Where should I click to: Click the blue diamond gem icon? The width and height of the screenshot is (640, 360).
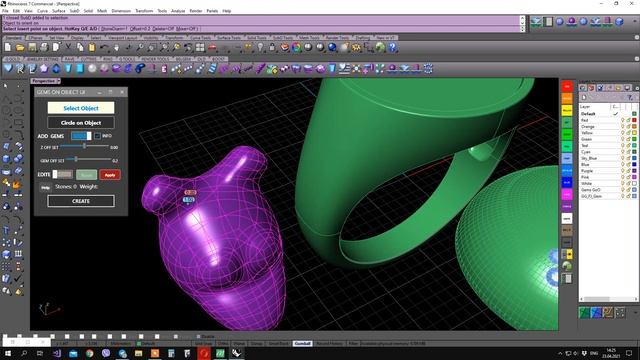(x=56, y=69)
